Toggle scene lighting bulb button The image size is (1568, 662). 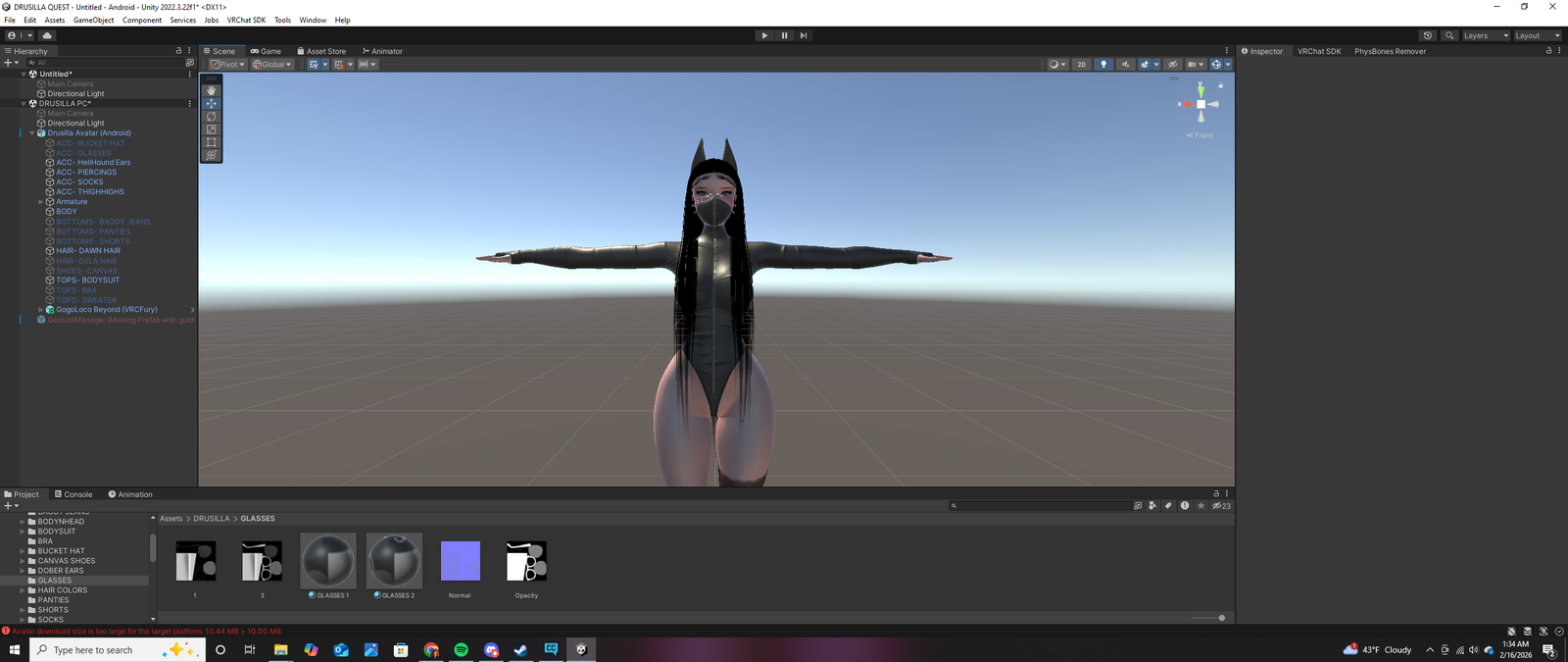pyautogui.click(x=1103, y=65)
